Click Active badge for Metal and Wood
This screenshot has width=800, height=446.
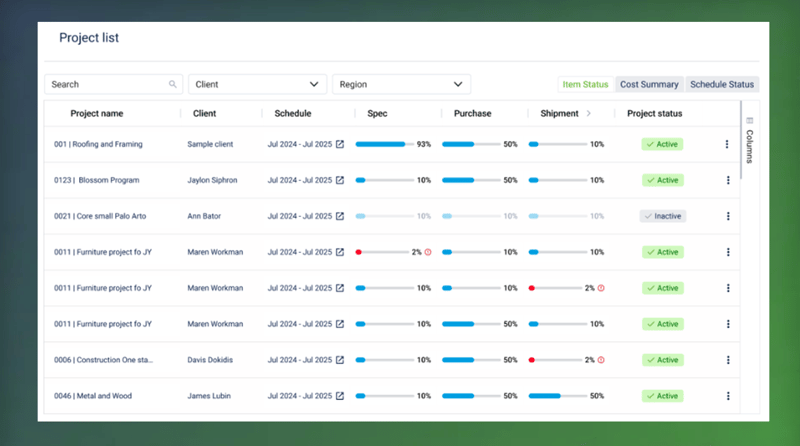tap(663, 396)
